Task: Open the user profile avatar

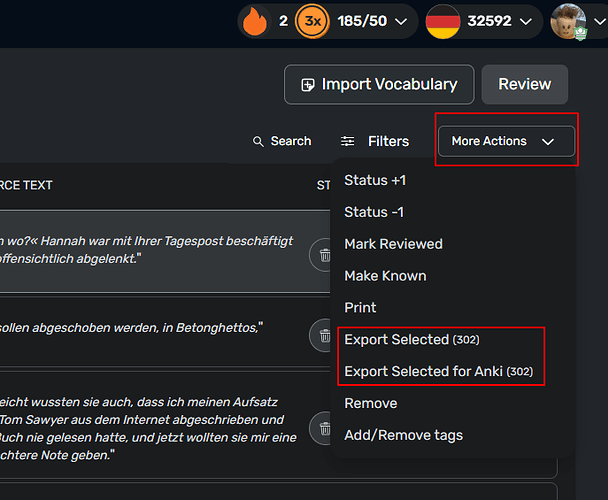Action: click(568, 21)
